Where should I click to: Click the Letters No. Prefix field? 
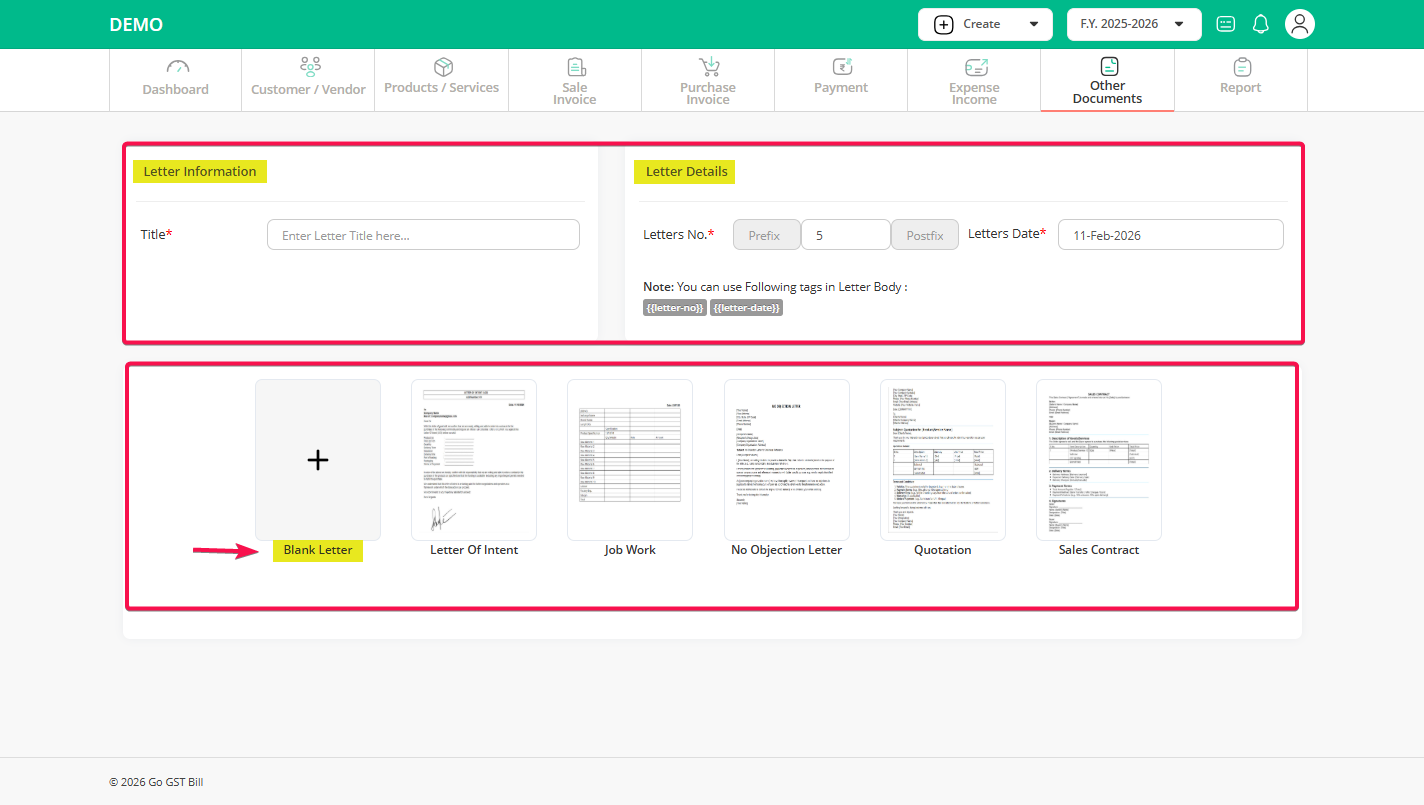pyautogui.click(x=766, y=235)
